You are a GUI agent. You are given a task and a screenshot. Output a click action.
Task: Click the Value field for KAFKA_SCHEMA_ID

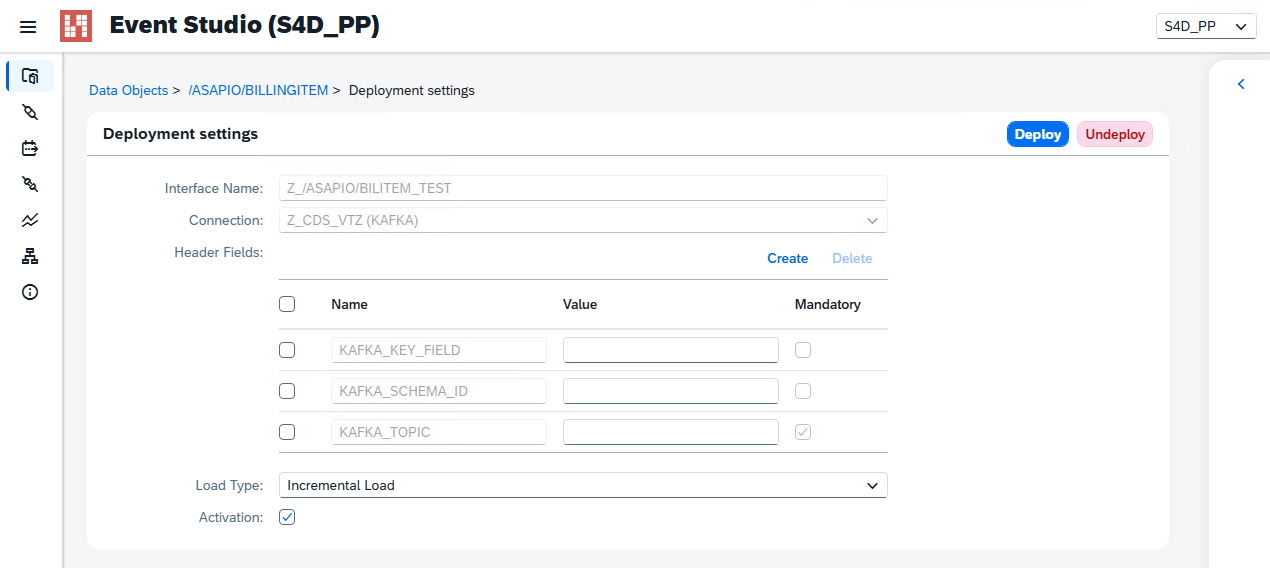point(671,391)
